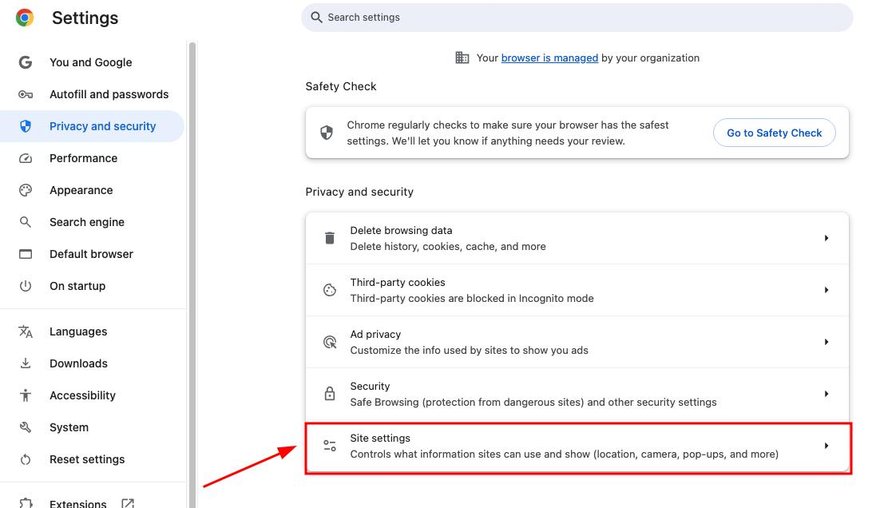Expand Delete browsing data arrow
876x508 pixels.
(x=826, y=238)
